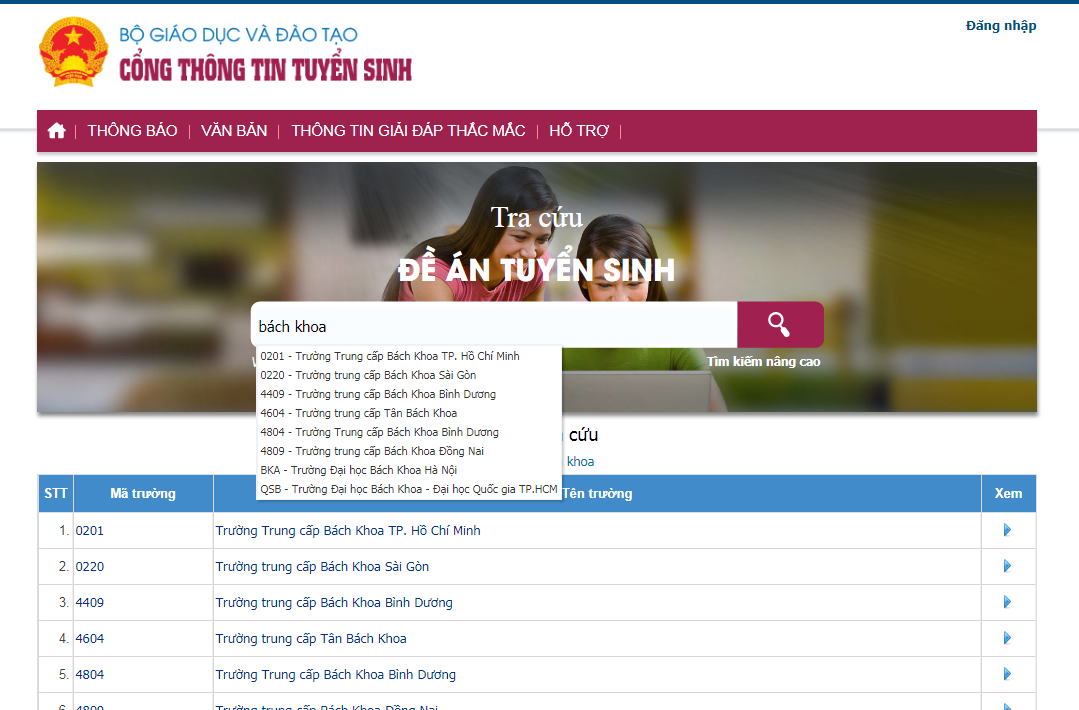Image resolution: width=1079 pixels, height=710 pixels.
Task: Go to the home page icon
Action: coord(56,131)
